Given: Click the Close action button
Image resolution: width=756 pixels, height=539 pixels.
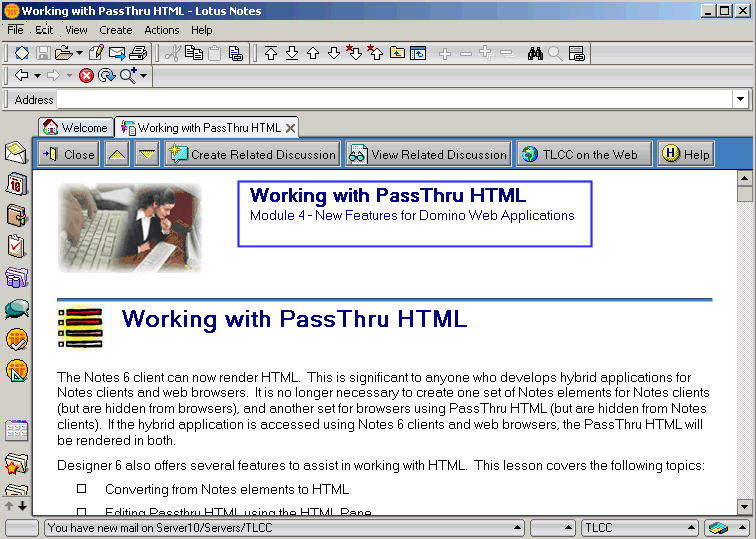Looking at the screenshot, I should coord(69,154).
